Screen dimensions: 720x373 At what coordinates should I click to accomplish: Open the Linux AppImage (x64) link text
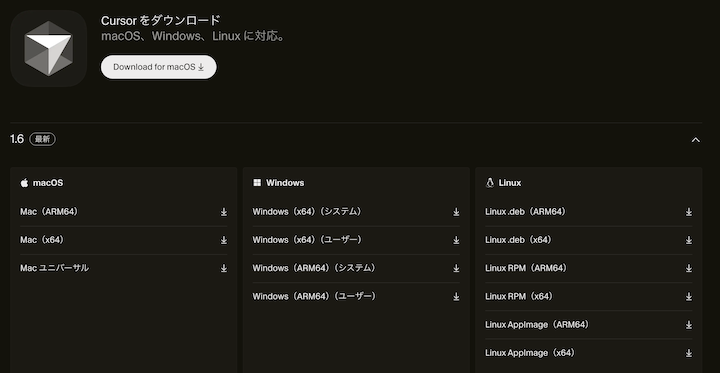pos(530,353)
